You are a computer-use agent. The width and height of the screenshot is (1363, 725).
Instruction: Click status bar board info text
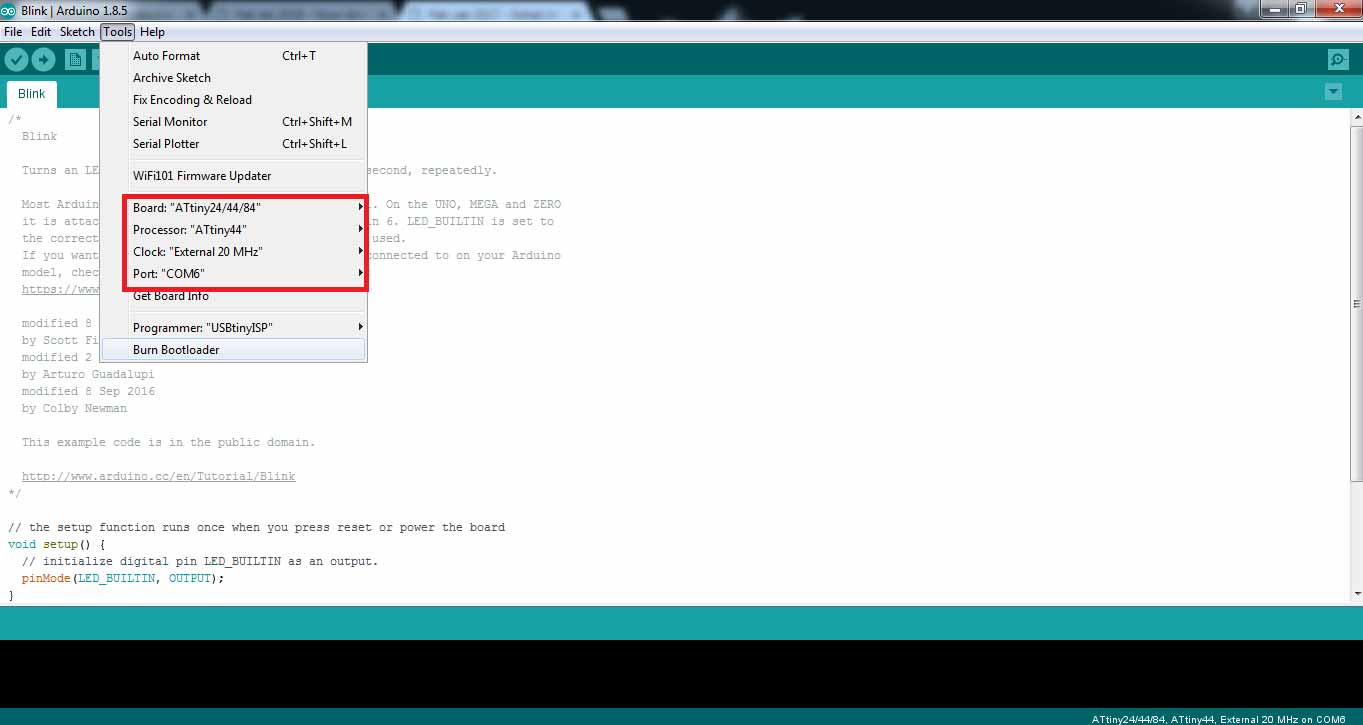coord(1218,719)
